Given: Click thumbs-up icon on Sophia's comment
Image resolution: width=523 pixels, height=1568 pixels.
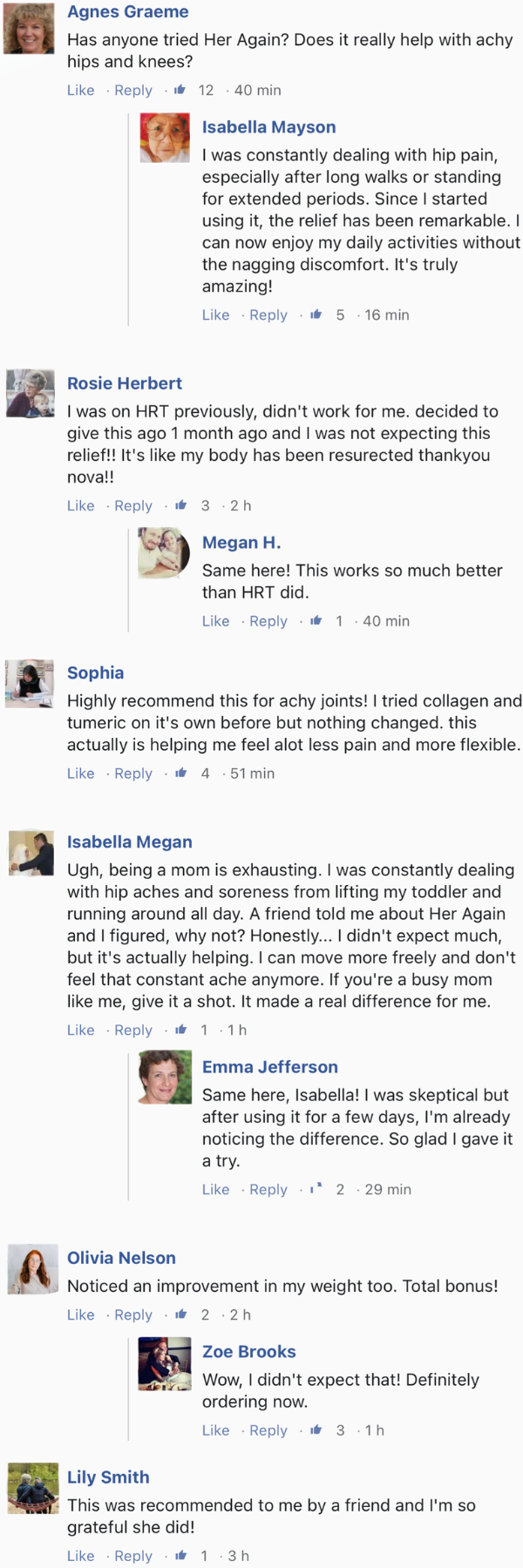Looking at the screenshot, I should pos(180,773).
